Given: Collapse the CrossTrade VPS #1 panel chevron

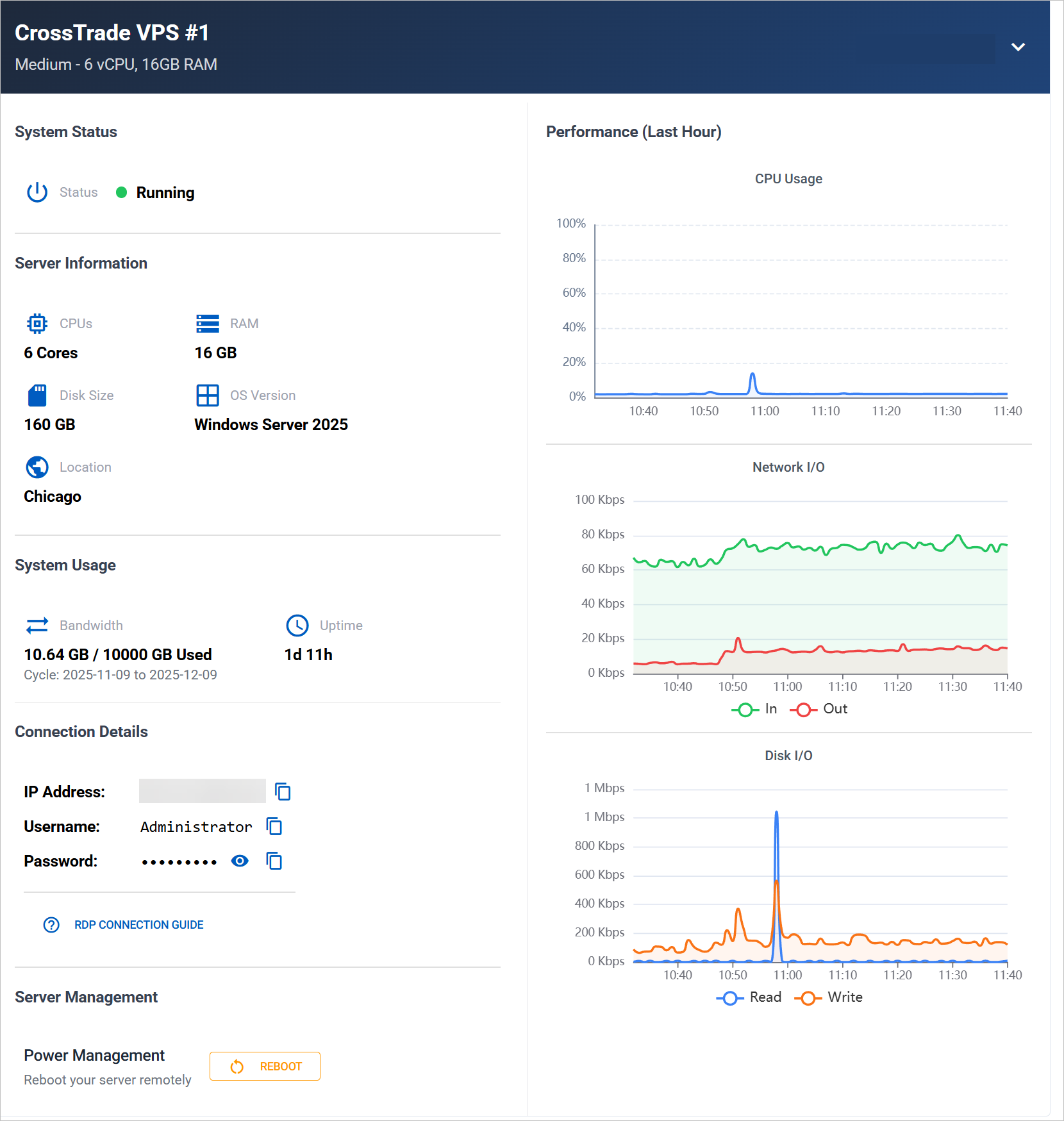Looking at the screenshot, I should click(x=1018, y=47).
